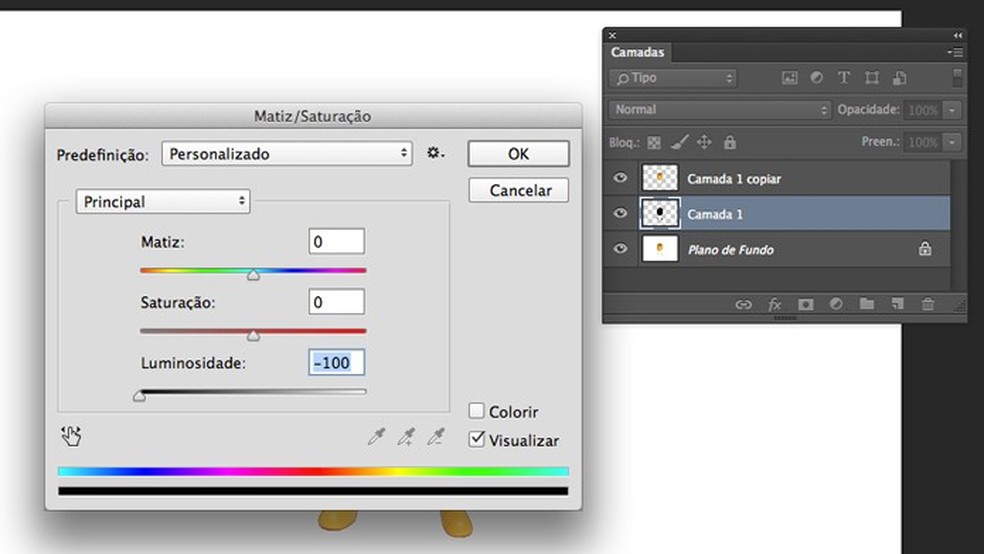Open the Preen. fill dropdown arrow
The image size is (984, 554).
[952, 142]
